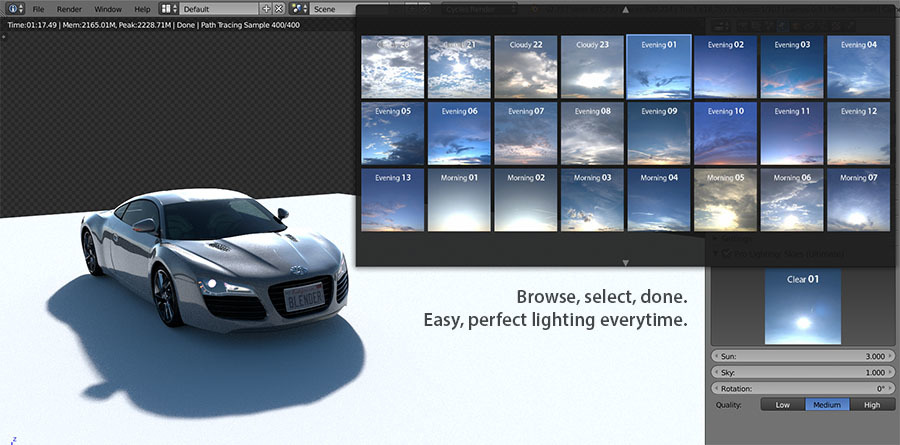Click the Scene browse icon
Viewport: 900px width, 445px height.
coord(298,8)
